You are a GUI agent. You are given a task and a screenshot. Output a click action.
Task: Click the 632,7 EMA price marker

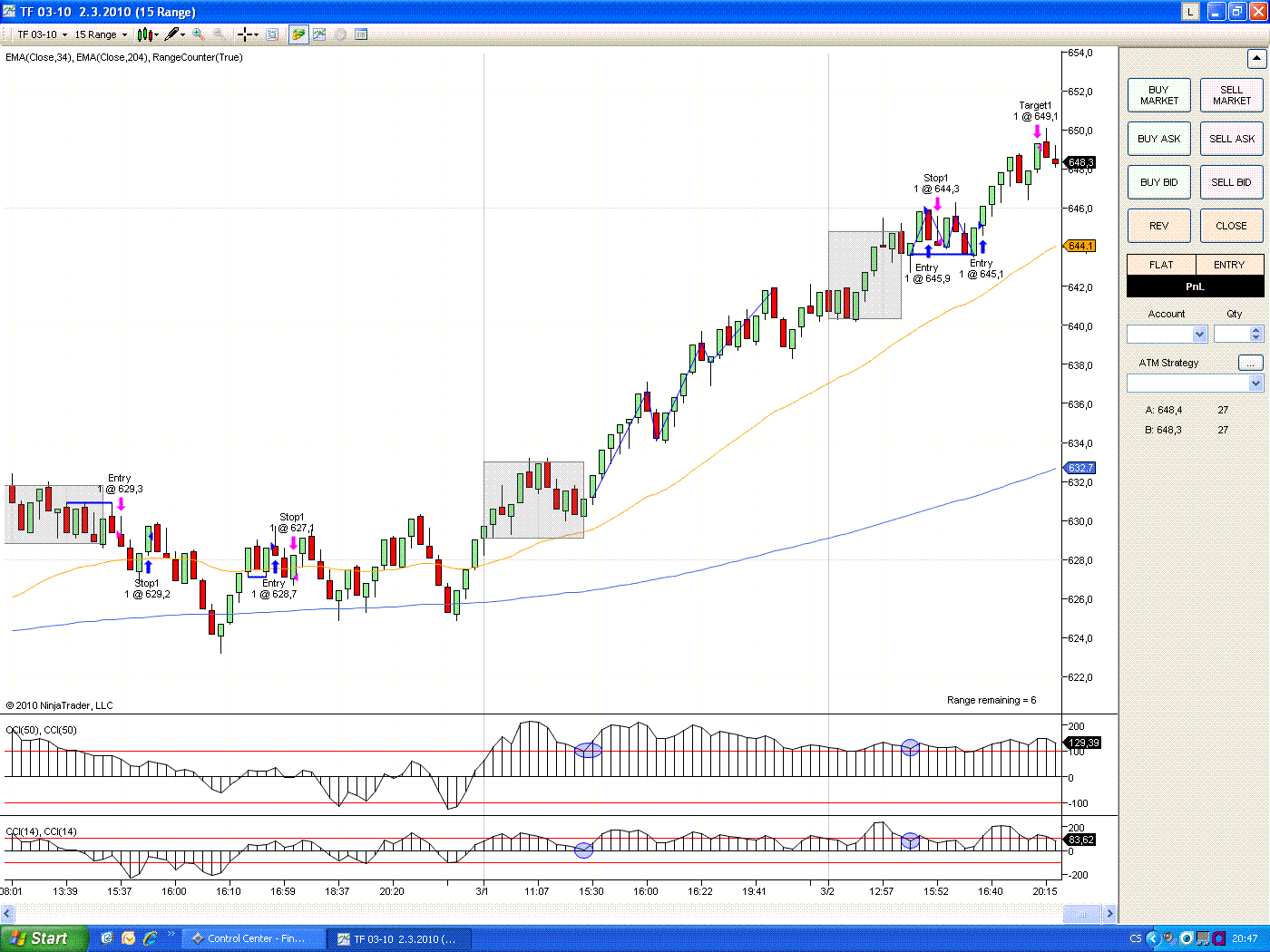[1080, 468]
